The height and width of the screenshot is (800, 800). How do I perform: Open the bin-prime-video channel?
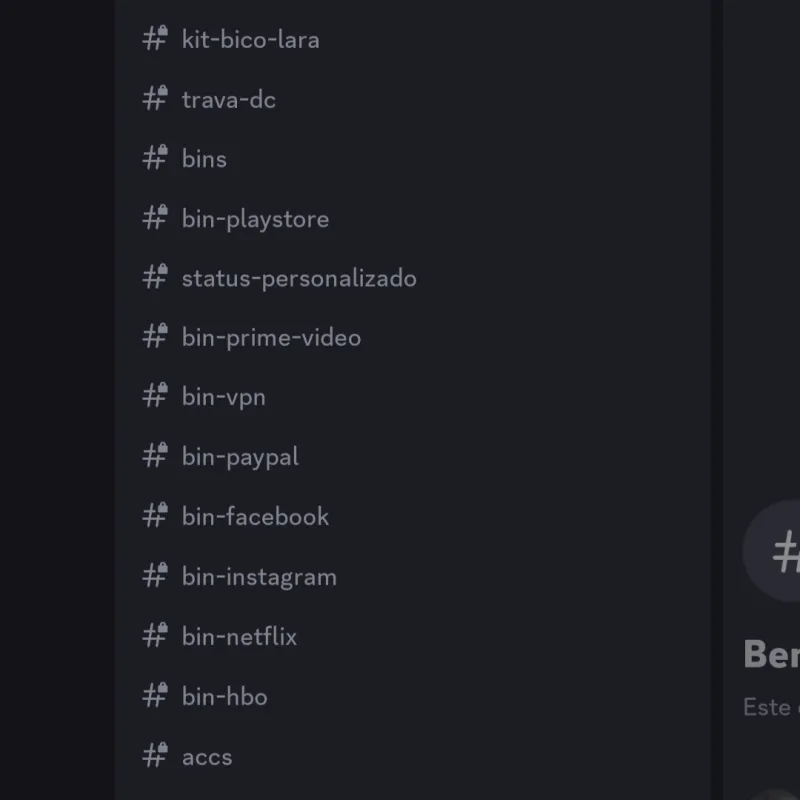(271, 337)
